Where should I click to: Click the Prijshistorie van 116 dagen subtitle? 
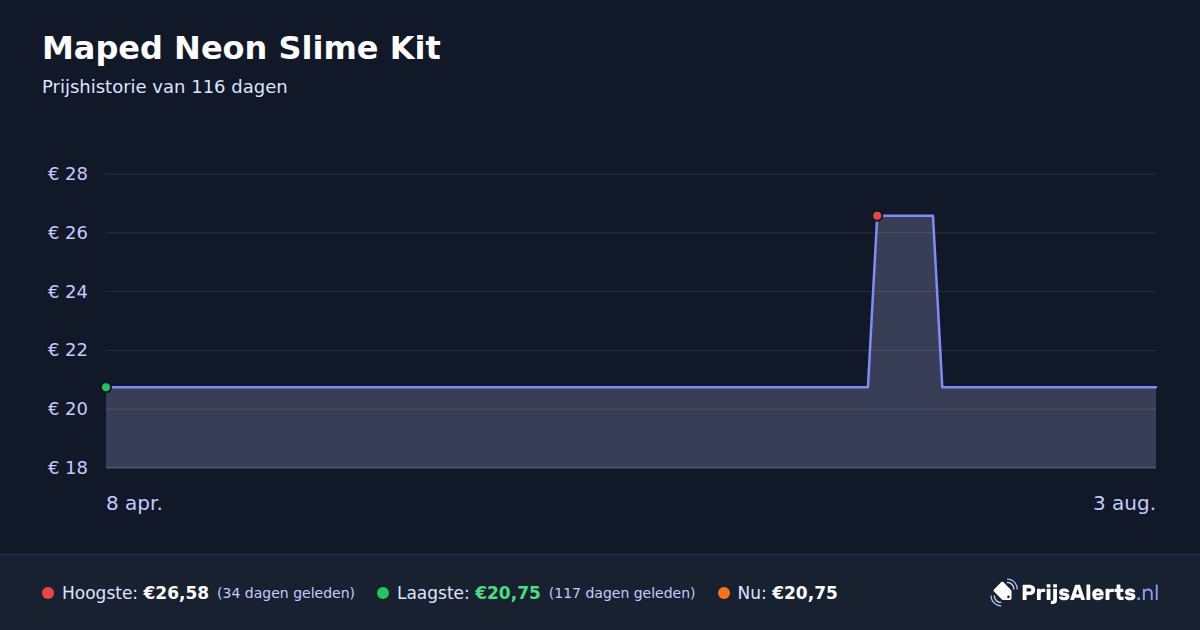point(165,87)
